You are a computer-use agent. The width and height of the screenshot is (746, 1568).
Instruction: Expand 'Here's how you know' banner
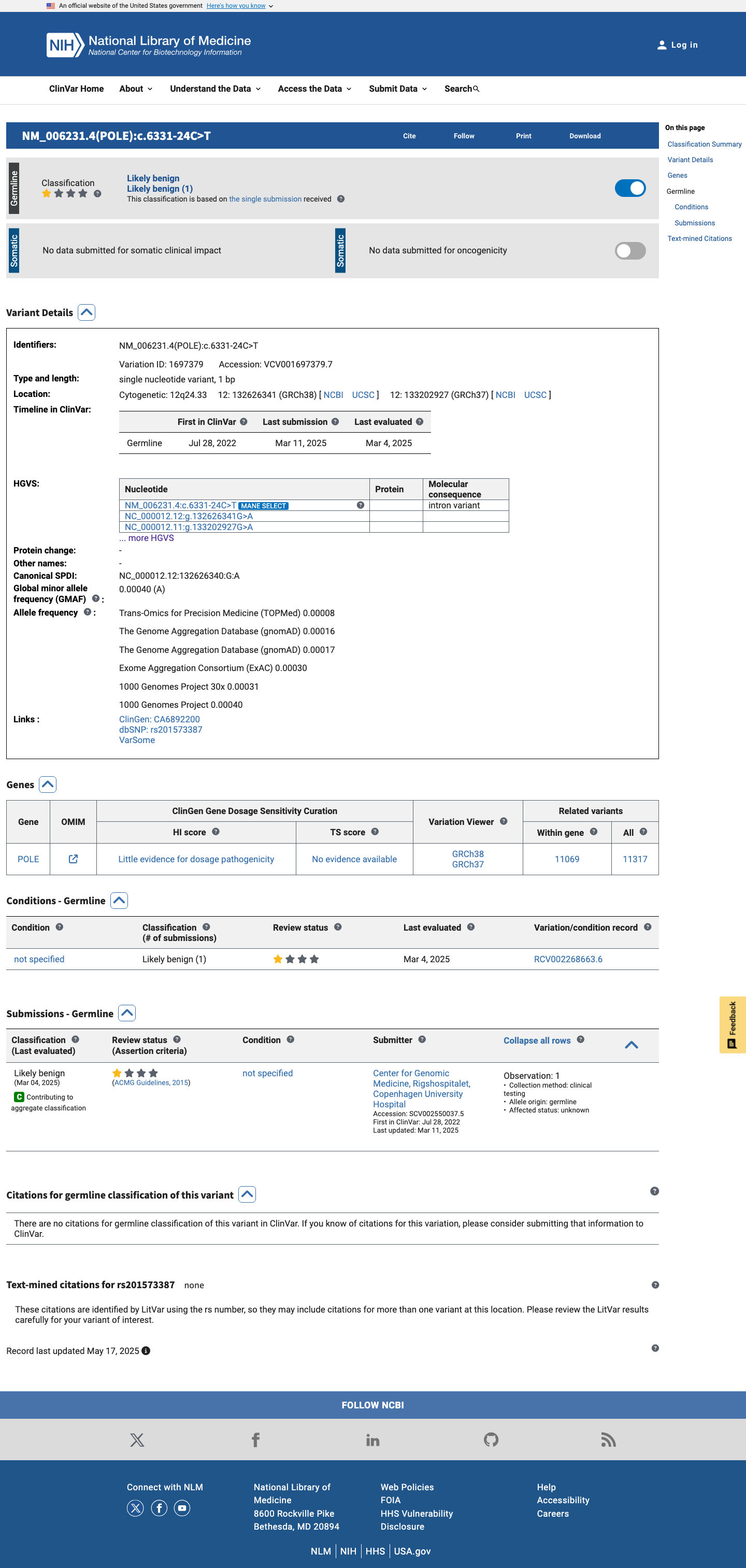coord(240,6)
